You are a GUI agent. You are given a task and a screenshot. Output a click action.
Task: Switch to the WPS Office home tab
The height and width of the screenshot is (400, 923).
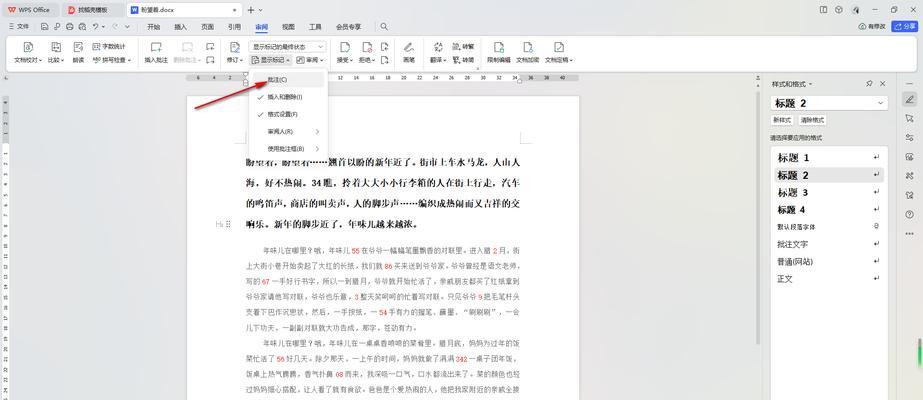coord(29,10)
